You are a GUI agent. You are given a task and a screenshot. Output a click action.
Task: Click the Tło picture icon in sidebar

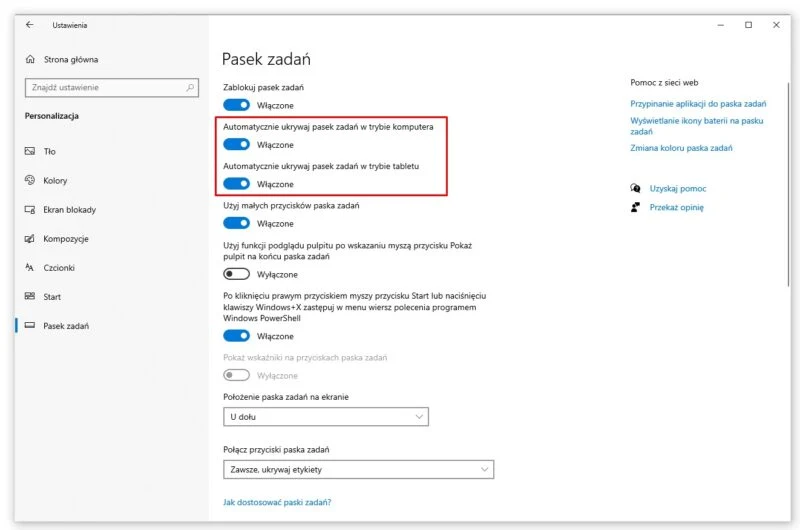coord(29,151)
